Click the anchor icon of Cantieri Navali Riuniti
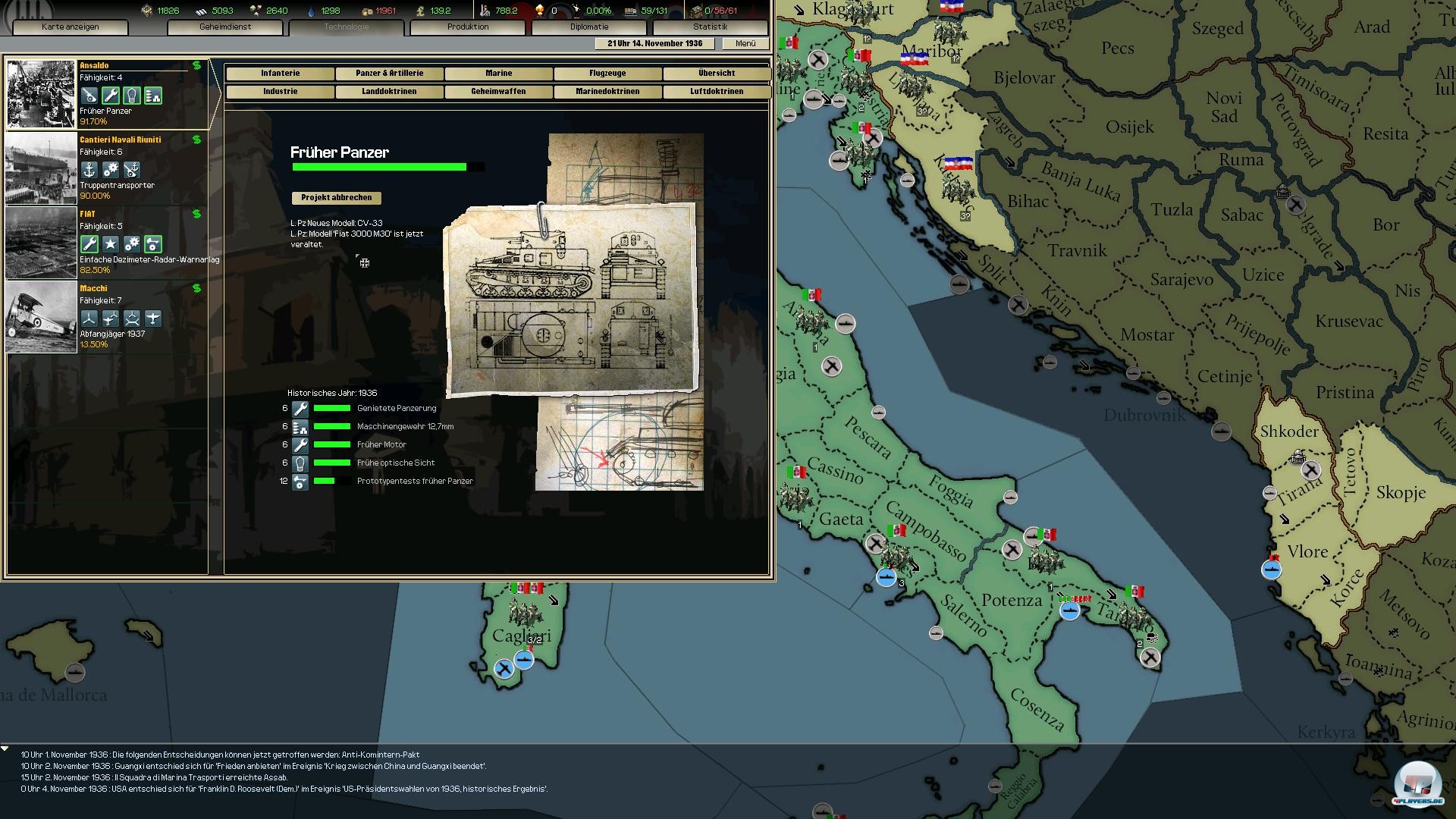Image resolution: width=1456 pixels, height=819 pixels. click(89, 170)
